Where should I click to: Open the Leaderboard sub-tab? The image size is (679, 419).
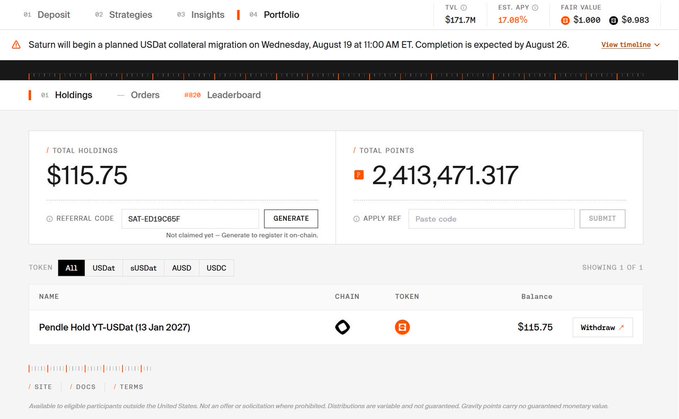223,95
